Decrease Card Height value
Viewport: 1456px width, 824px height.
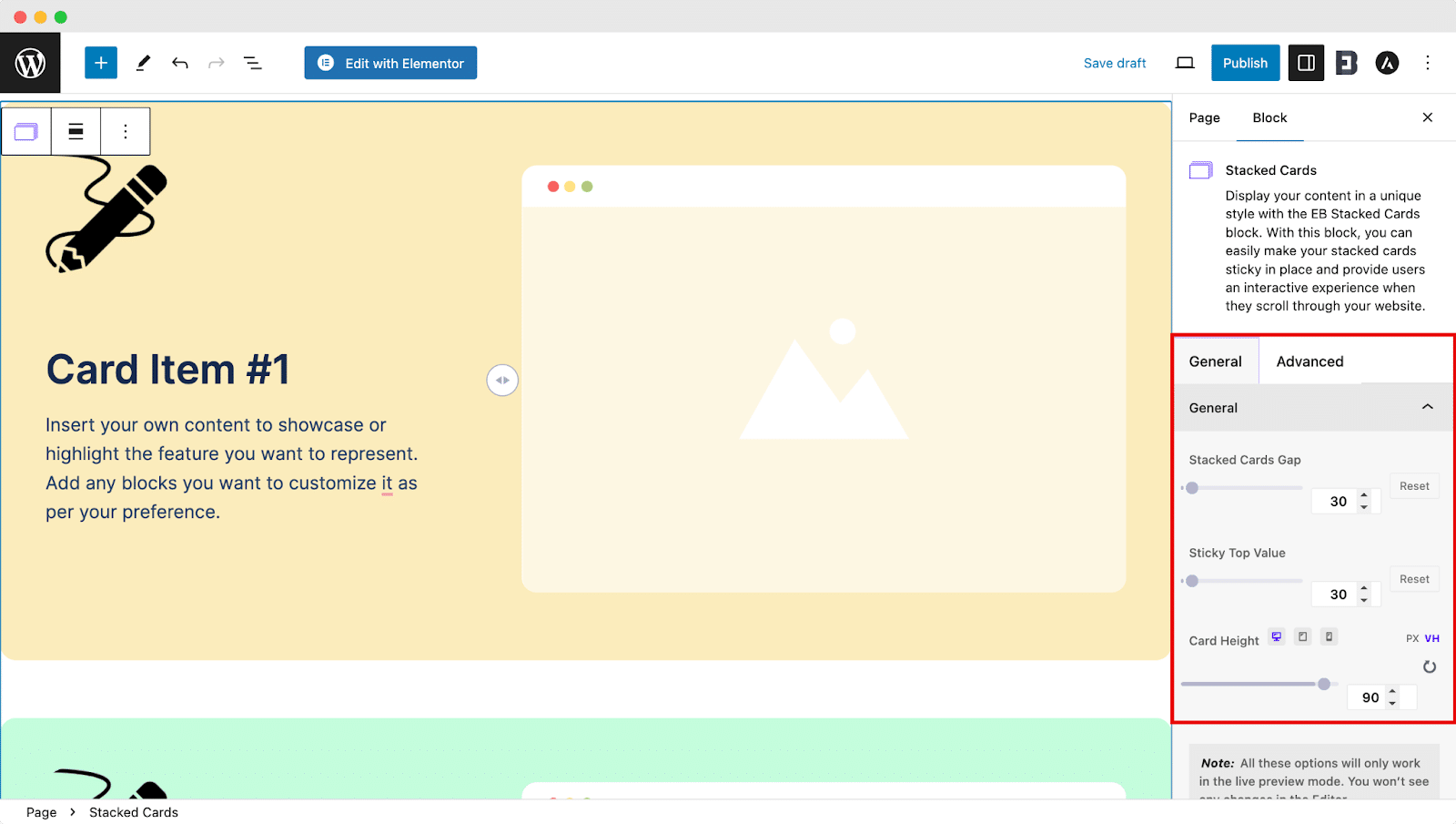(x=1392, y=704)
